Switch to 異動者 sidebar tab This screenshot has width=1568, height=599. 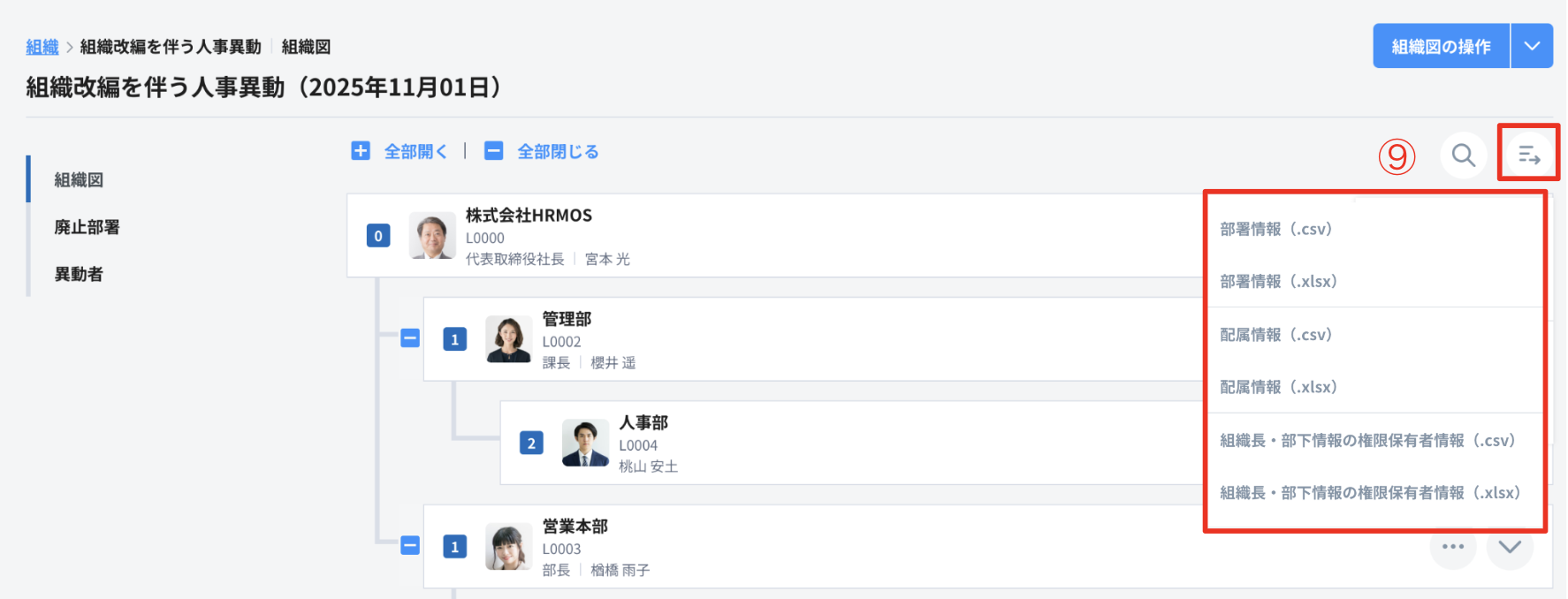coord(79,274)
